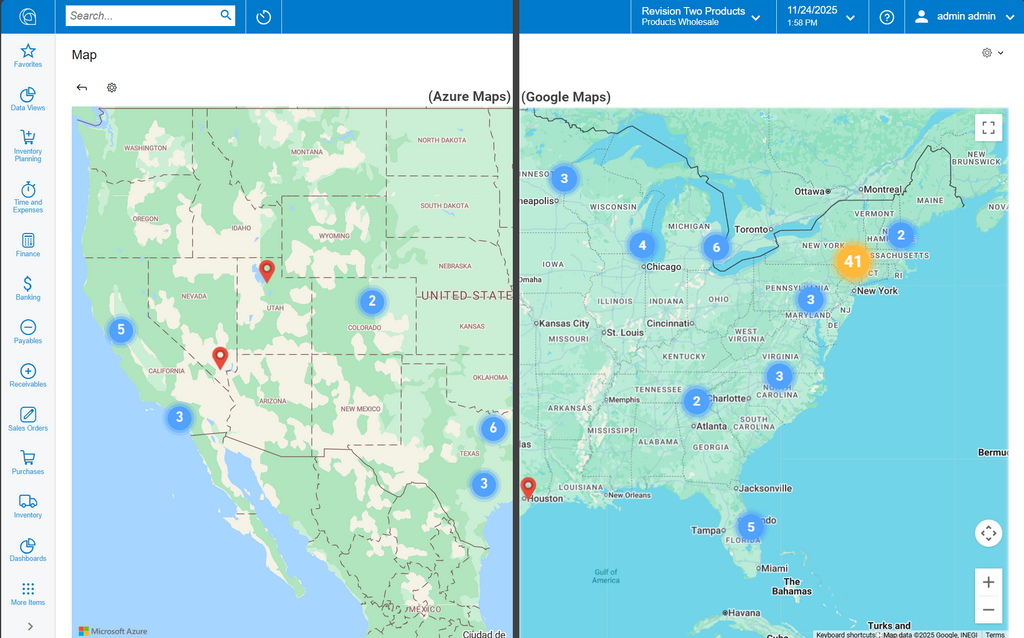
Task: Open the page tools gear menu top-right
Action: coord(992,53)
